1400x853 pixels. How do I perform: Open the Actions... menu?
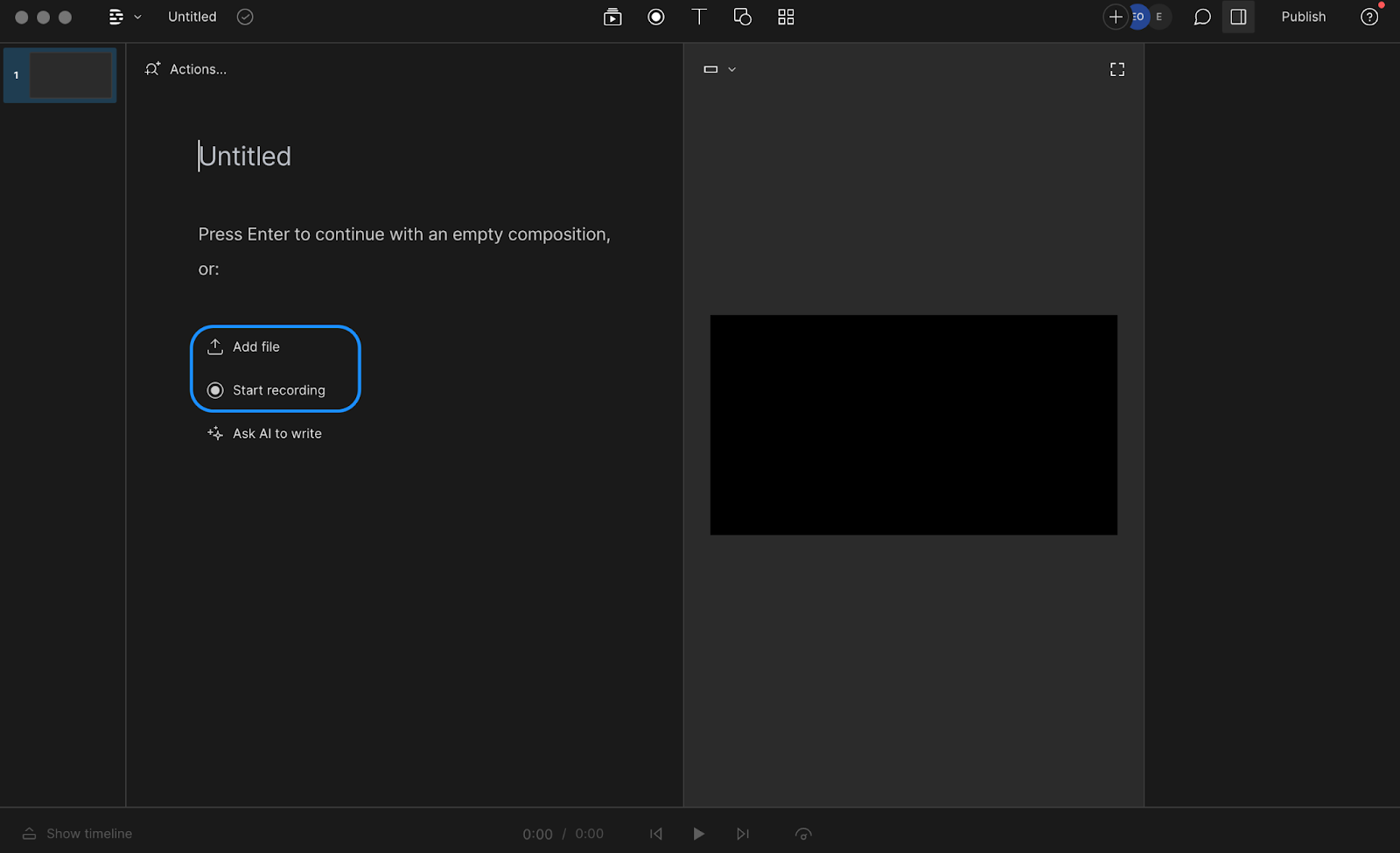(x=185, y=69)
